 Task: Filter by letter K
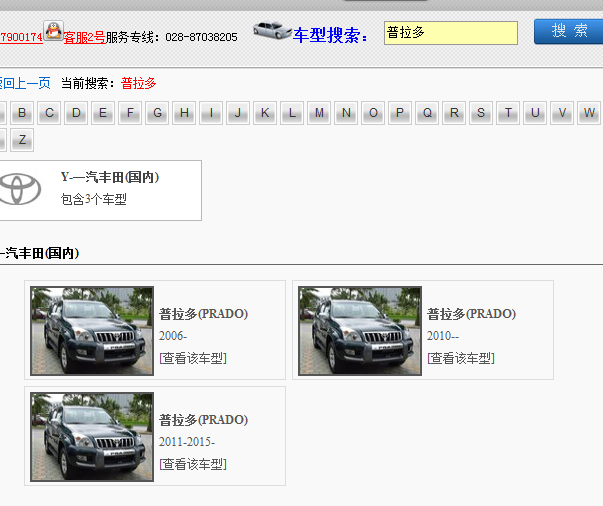point(265,113)
